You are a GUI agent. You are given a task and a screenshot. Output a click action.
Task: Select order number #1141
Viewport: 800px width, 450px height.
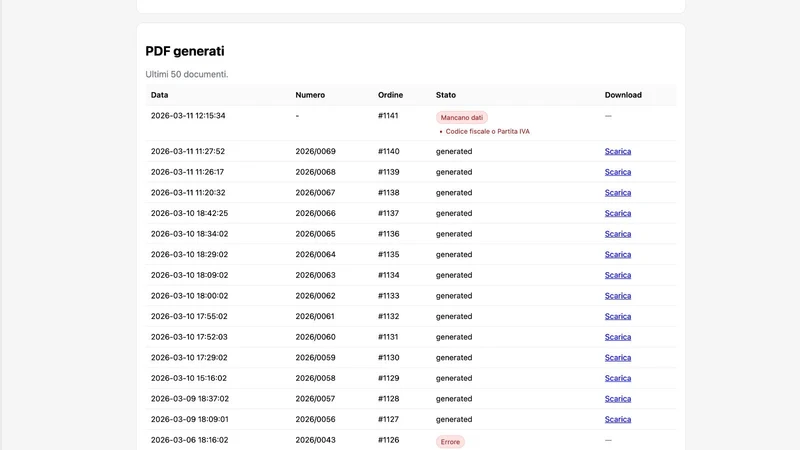(x=388, y=116)
